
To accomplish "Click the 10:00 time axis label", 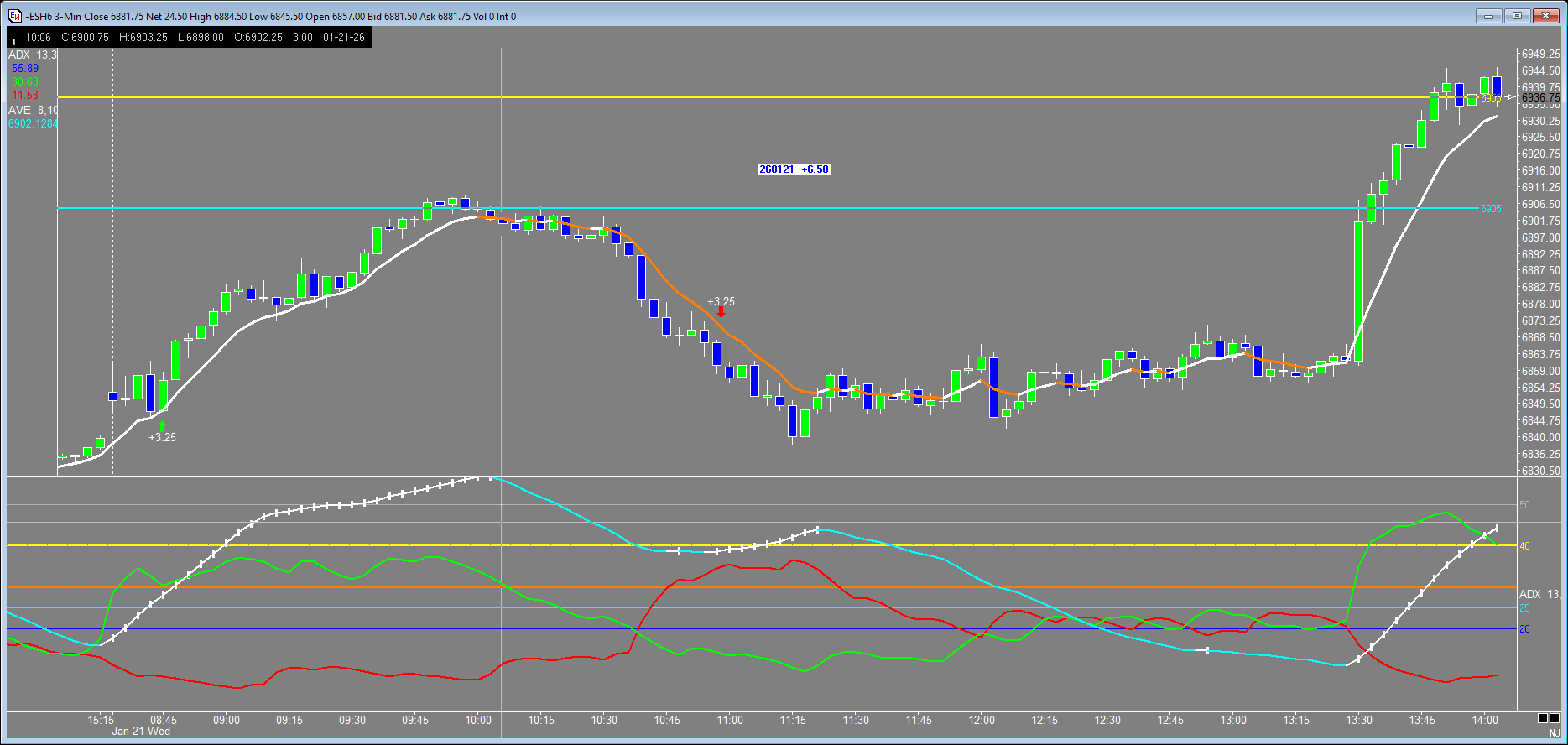I will [478, 720].
